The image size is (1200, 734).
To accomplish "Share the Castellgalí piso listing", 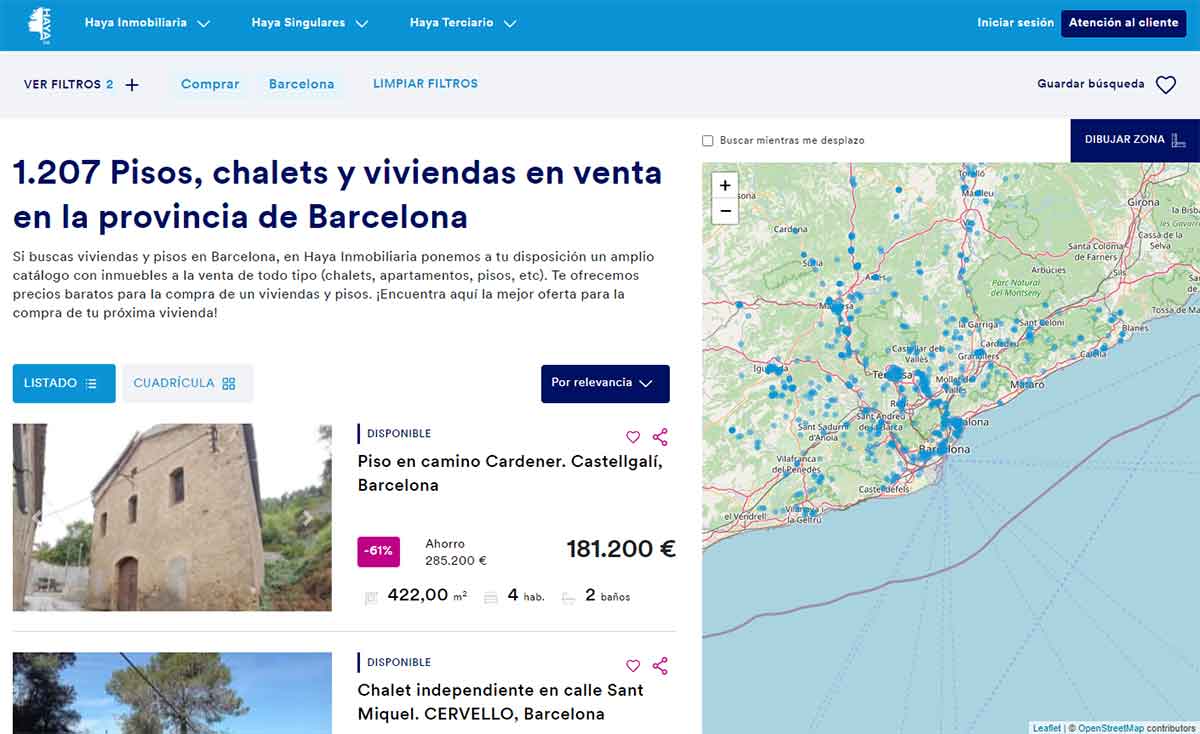I will [x=660, y=437].
